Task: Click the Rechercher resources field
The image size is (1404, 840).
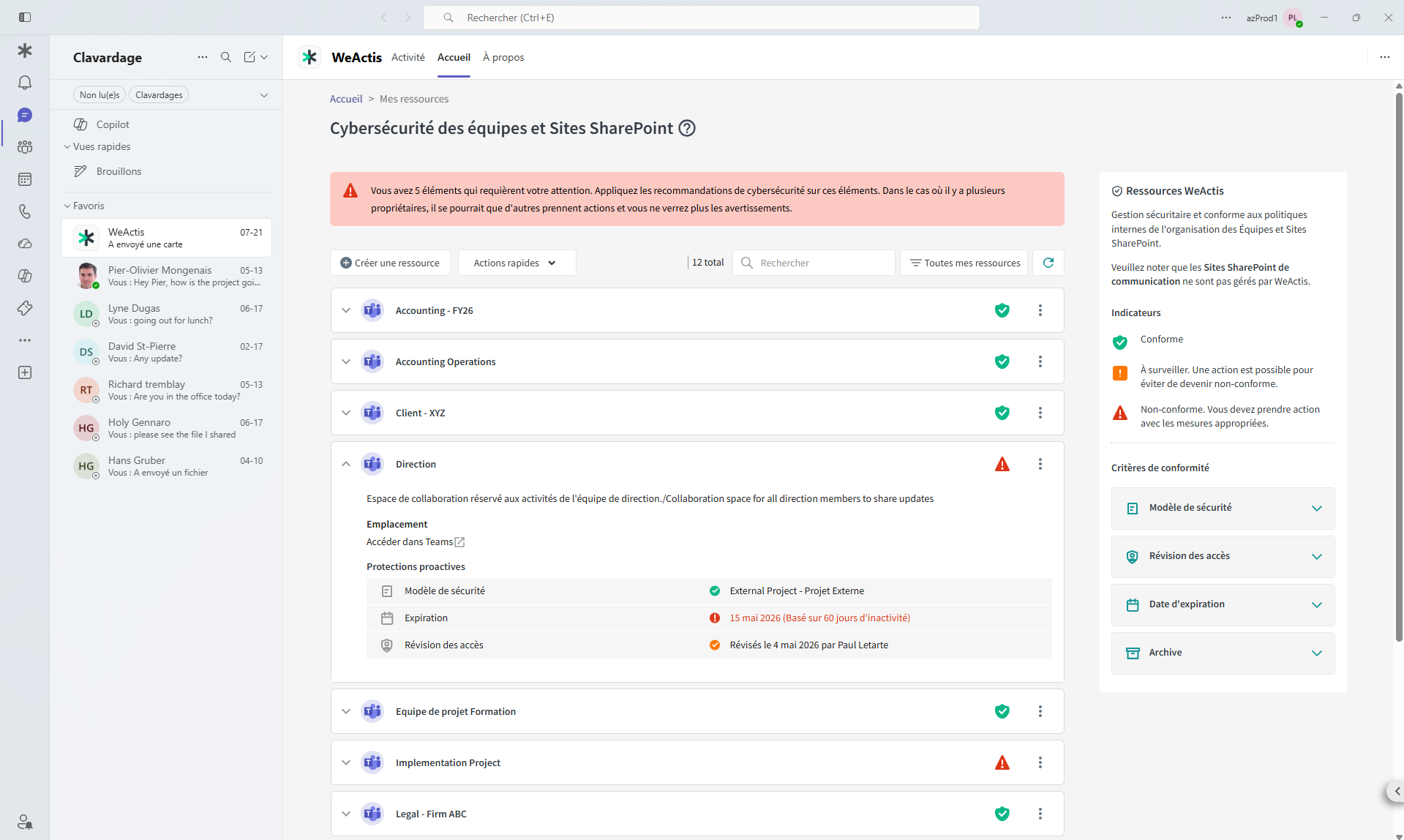Action: 814,263
